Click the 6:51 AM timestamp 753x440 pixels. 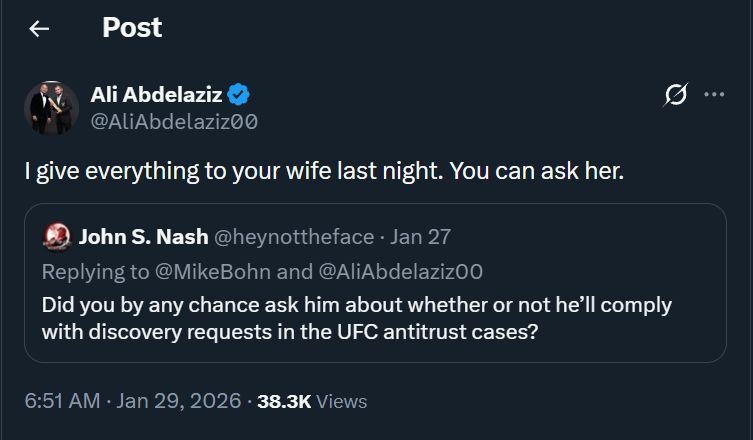62,401
